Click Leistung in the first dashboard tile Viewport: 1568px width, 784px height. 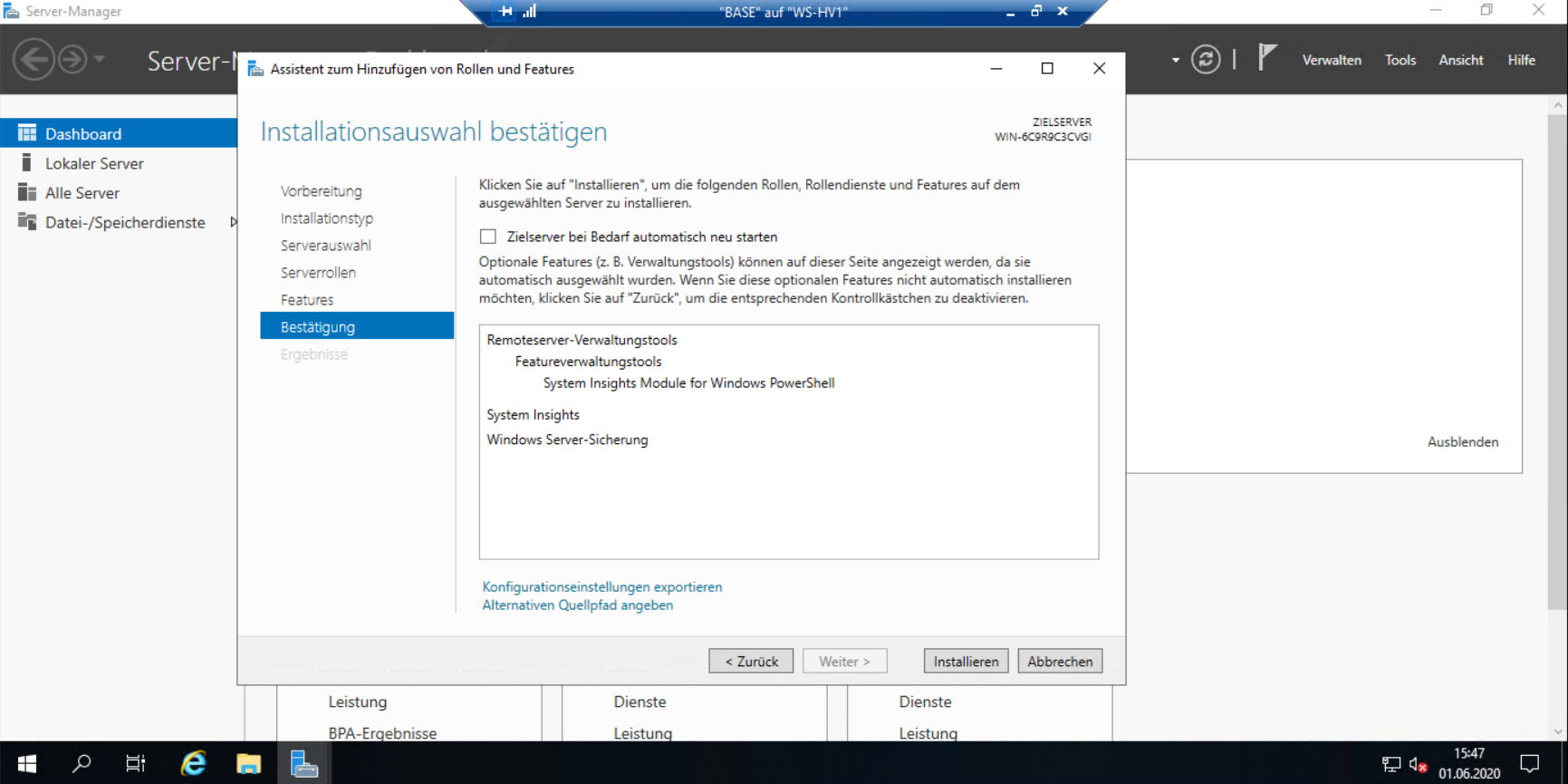coord(357,702)
